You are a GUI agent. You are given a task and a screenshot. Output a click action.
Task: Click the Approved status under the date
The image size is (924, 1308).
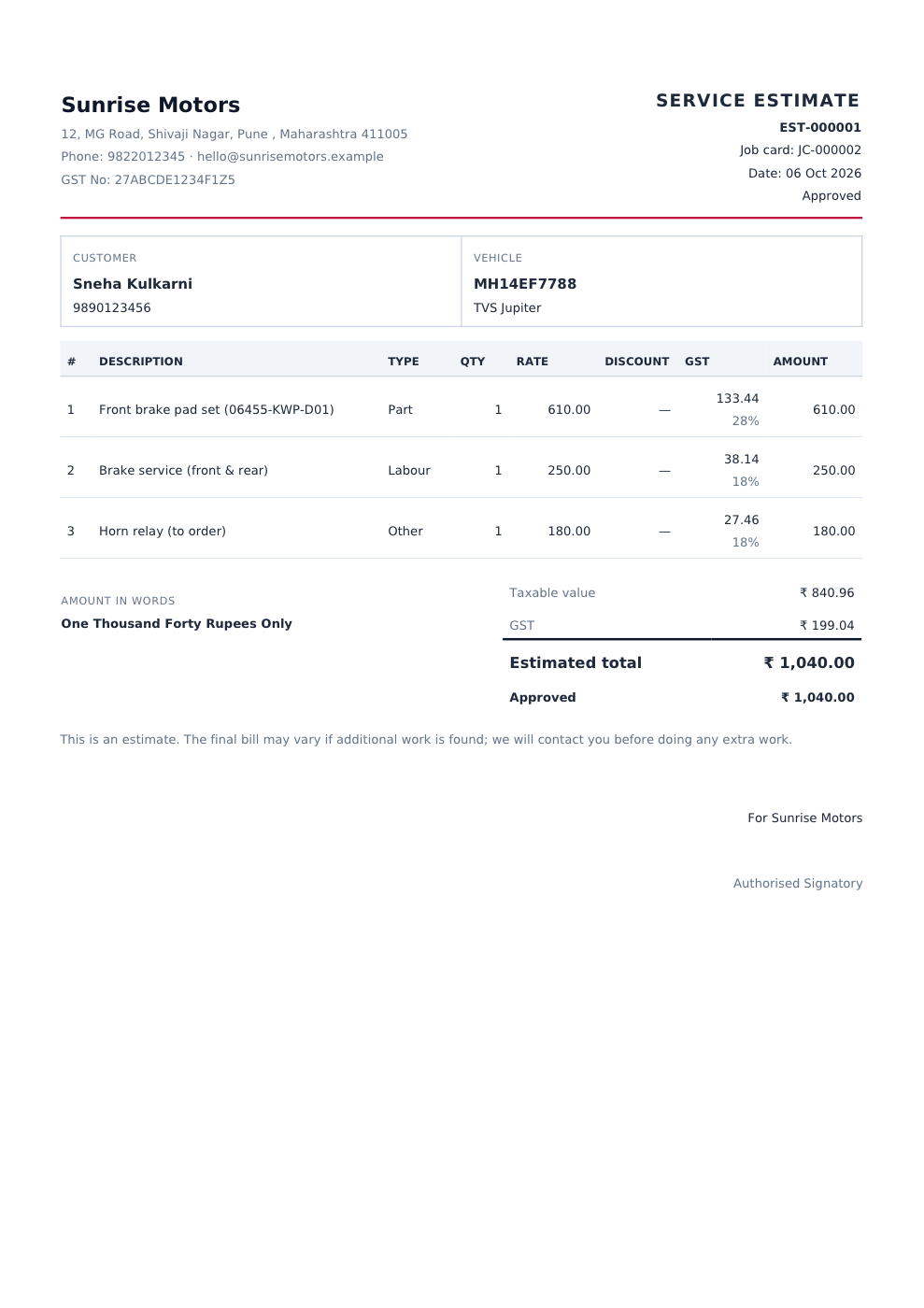(832, 195)
